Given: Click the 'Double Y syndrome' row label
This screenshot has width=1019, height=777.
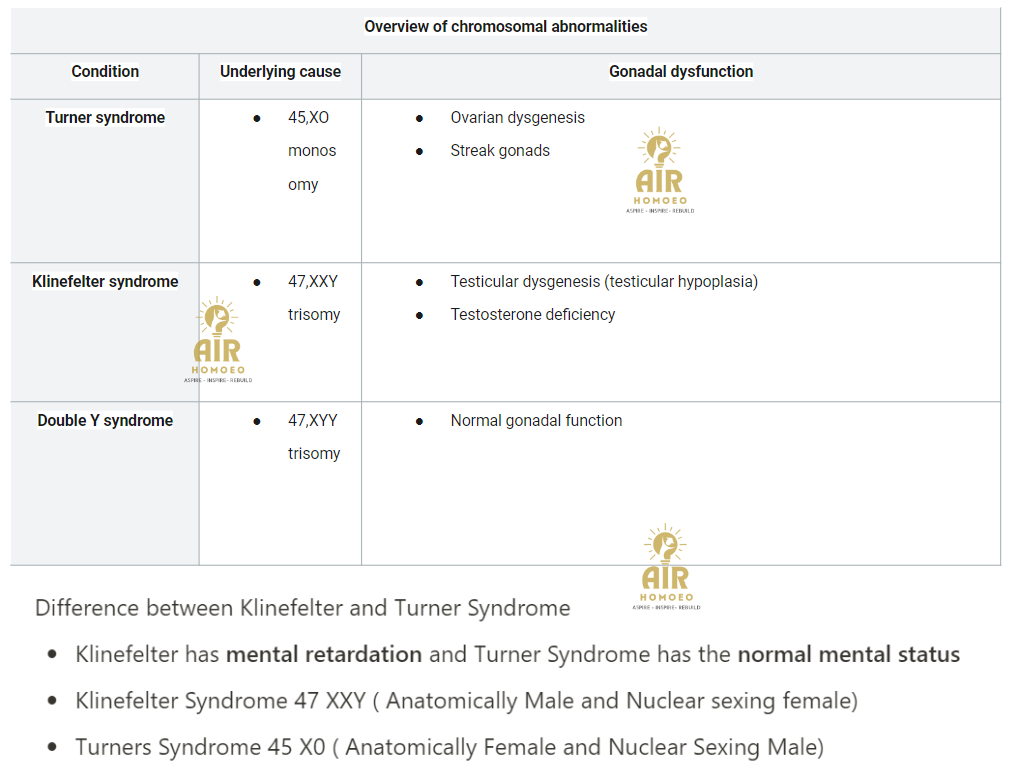Looking at the screenshot, I should click(105, 420).
